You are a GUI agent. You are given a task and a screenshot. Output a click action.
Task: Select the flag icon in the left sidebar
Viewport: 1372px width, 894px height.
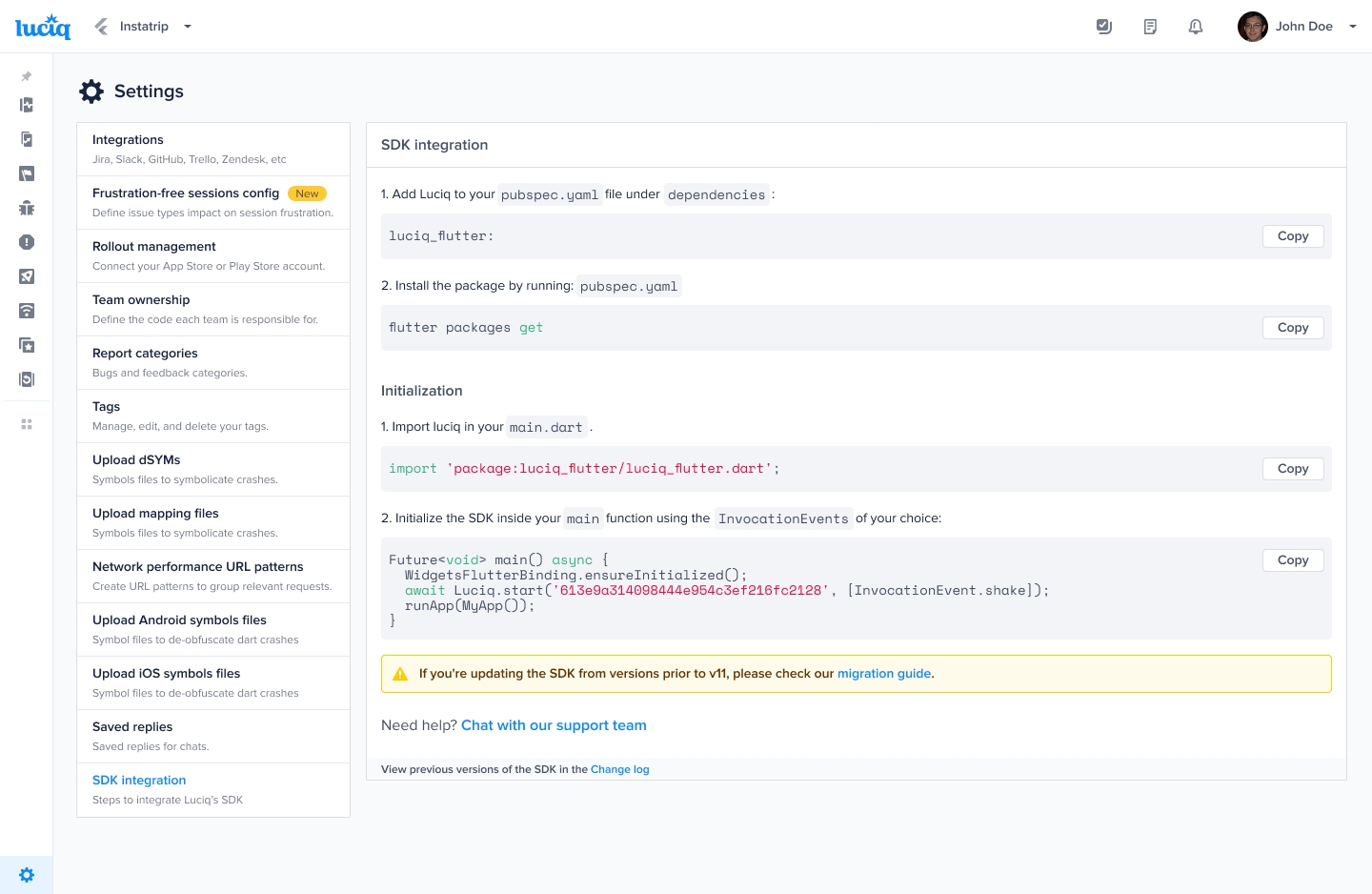click(27, 173)
